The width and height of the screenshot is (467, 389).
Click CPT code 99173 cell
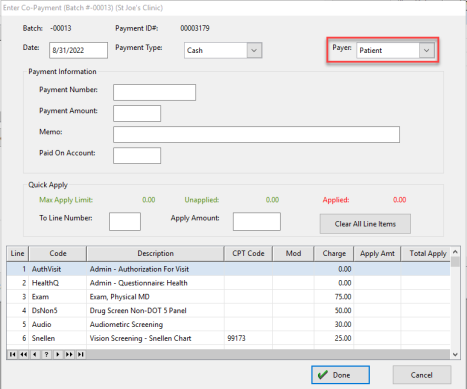tap(248, 338)
